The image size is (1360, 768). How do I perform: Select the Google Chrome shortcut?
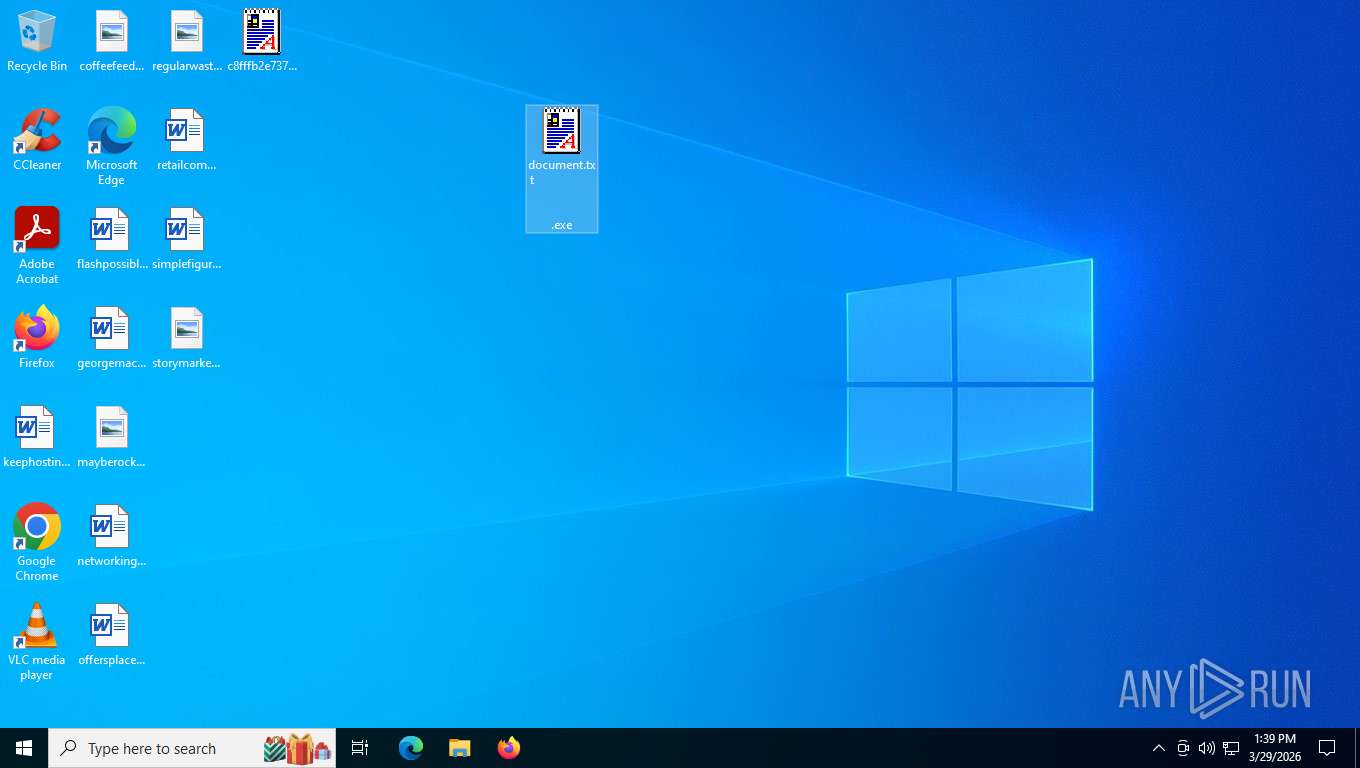point(37,543)
